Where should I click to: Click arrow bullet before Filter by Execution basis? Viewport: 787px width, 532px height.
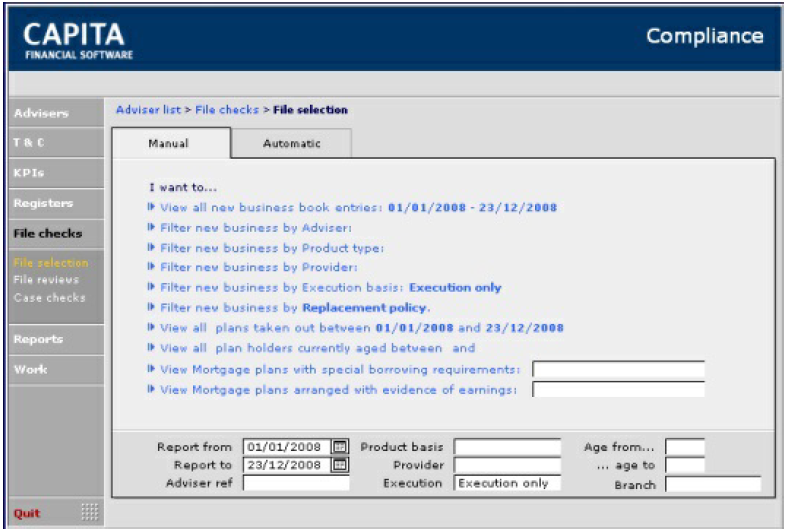151,287
